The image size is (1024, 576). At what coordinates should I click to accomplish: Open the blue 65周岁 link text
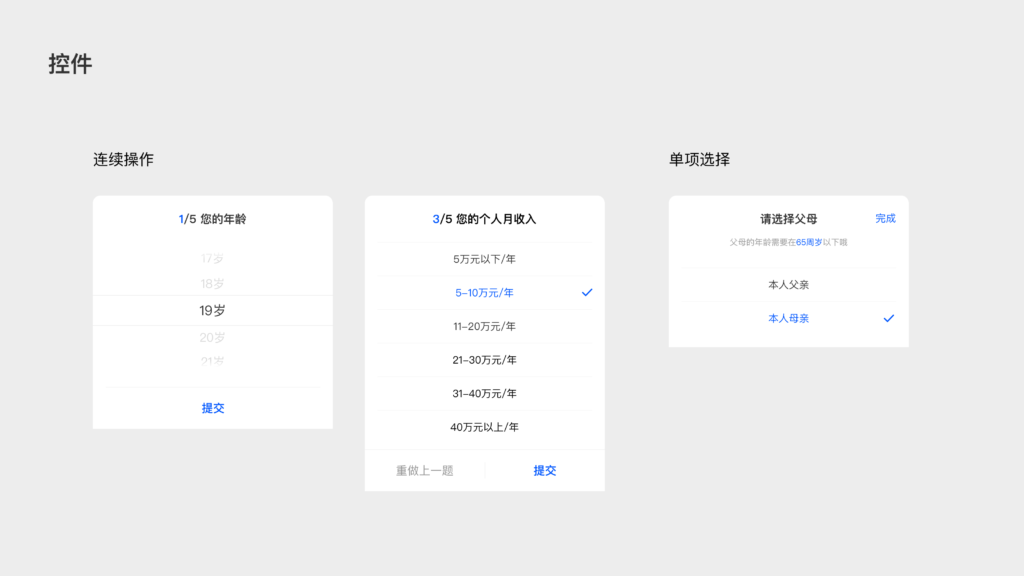coord(808,242)
